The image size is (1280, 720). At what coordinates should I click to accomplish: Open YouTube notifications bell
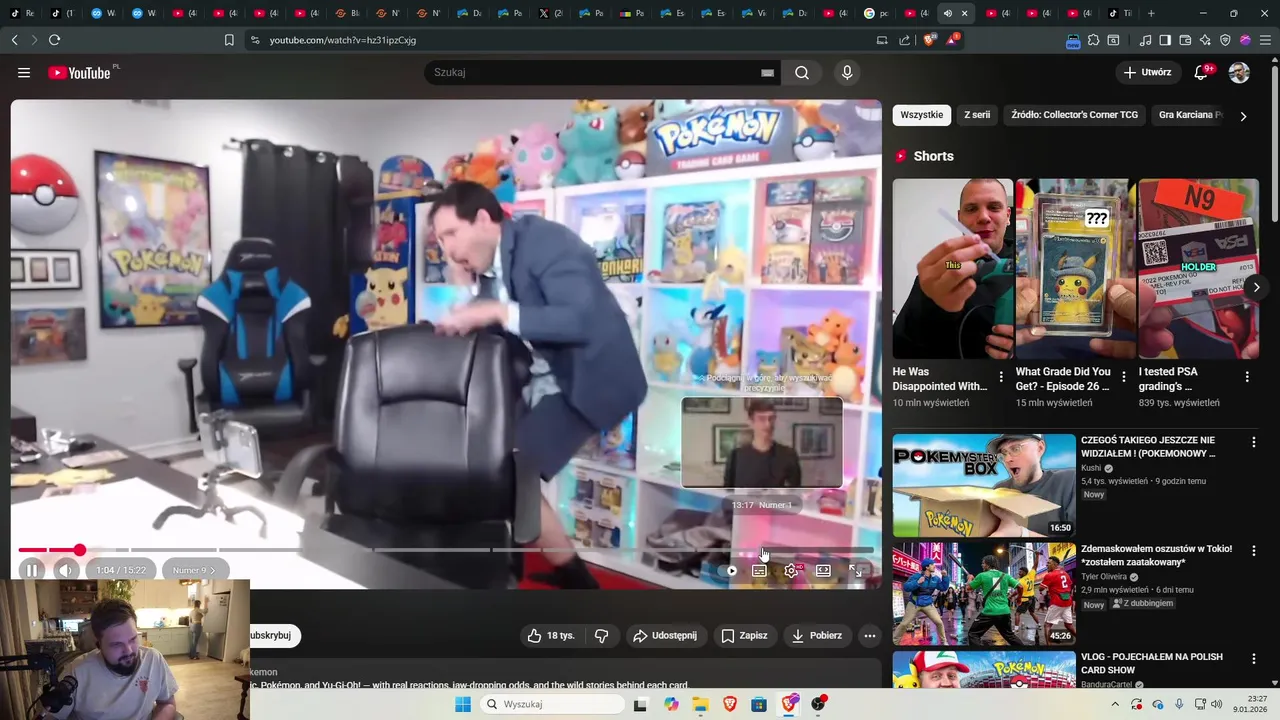pos(1201,72)
